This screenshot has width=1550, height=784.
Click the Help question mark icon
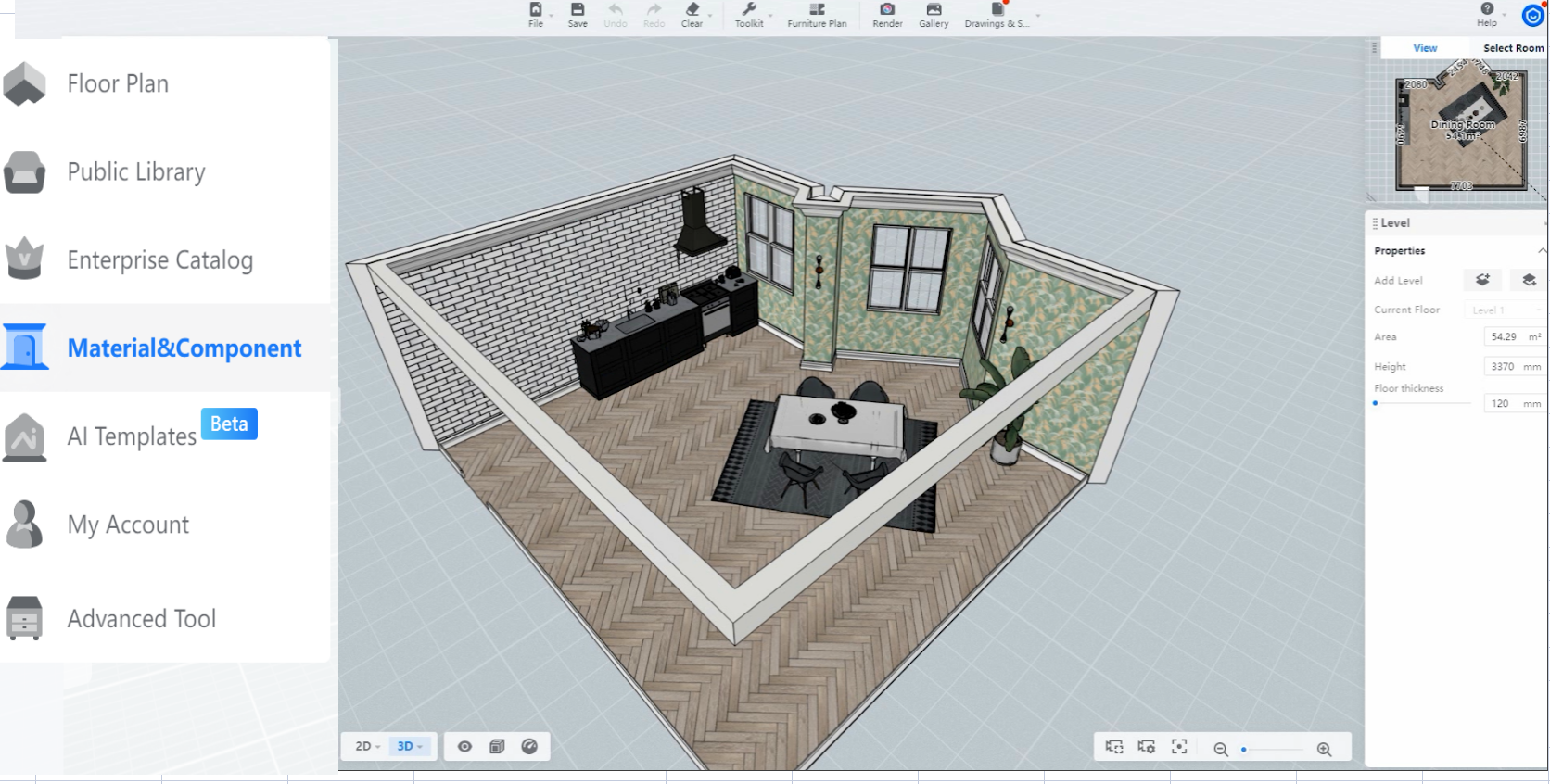(x=1486, y=9)
